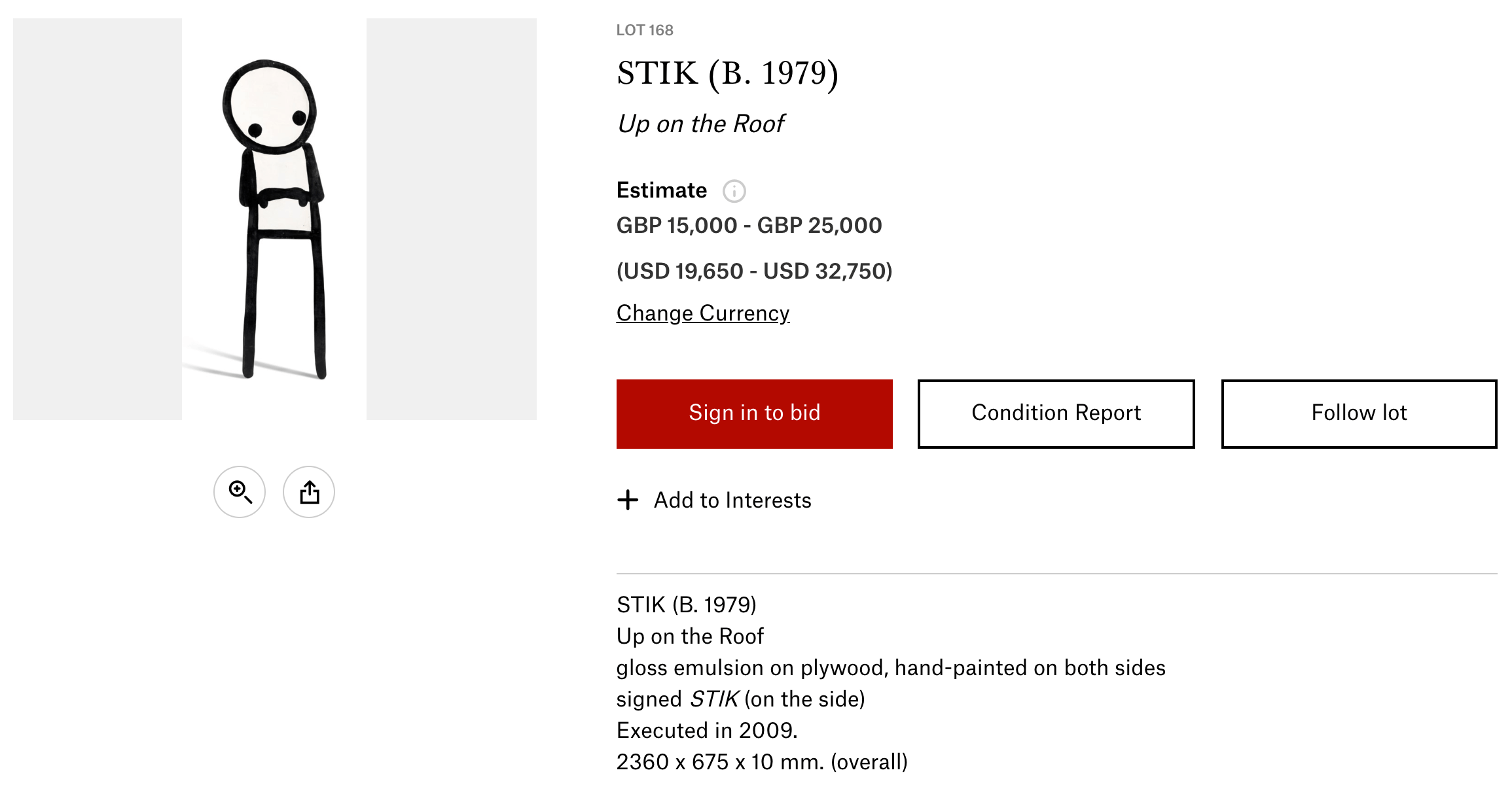Click the Change Currency link
The width and height of the screenshot is (1512, 785).
tap(703, 313)
